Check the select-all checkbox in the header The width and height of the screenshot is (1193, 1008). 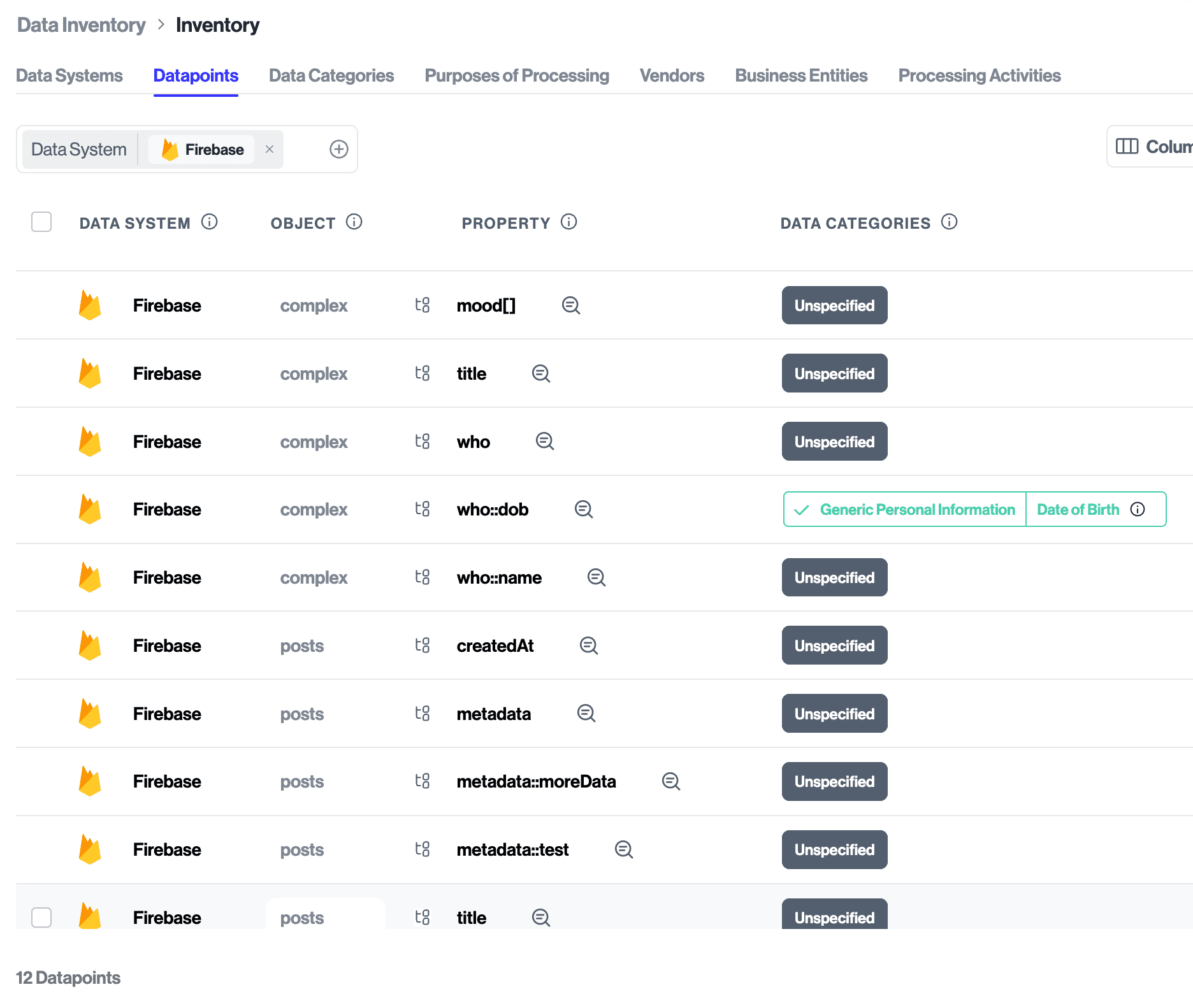tap(41, 222)
